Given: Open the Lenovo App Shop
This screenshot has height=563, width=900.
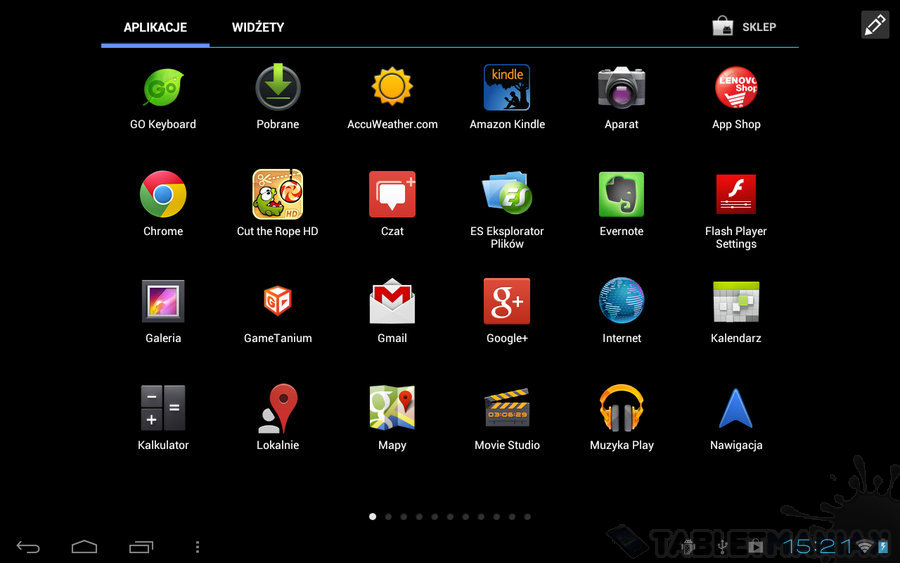Looking at the screenshot, I should pyautogui.click(x=736, y=87).
